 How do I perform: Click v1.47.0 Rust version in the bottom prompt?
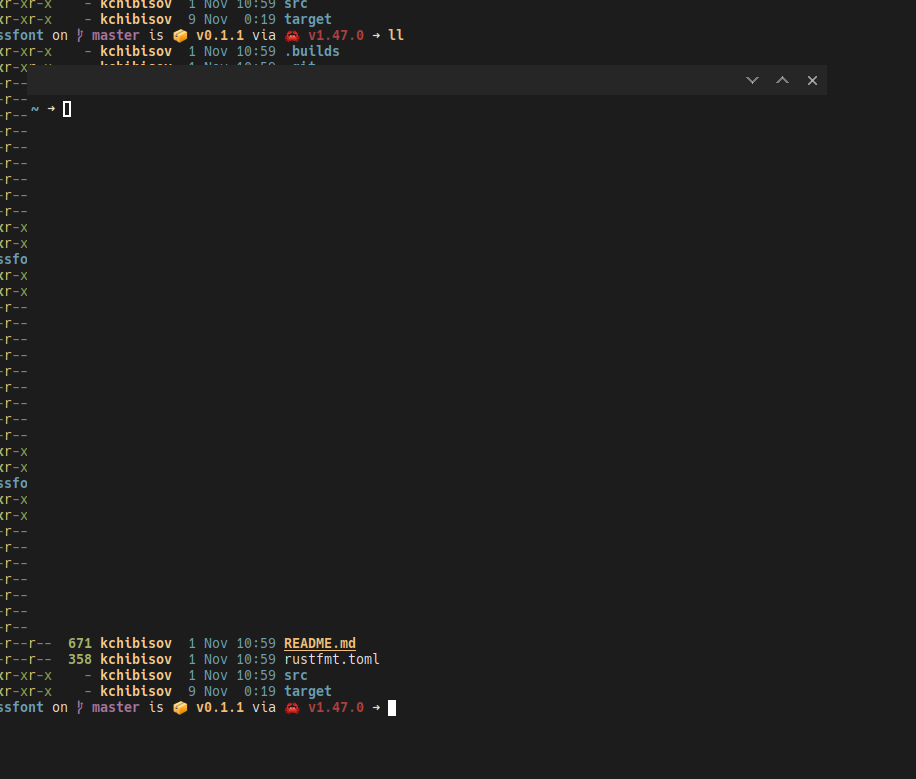pyautogui.click(x=336, y=707)
